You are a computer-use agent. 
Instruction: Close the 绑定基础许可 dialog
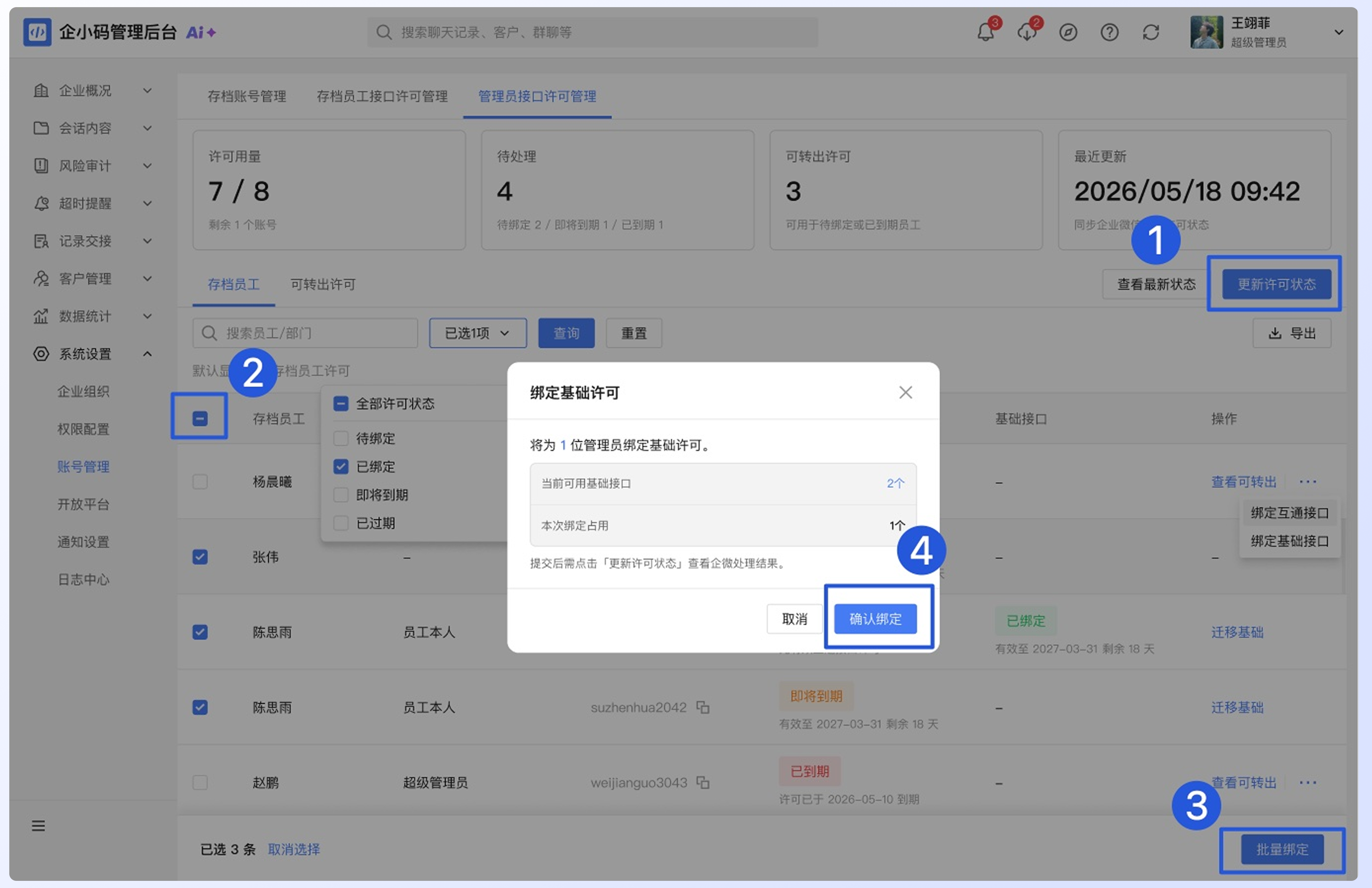[905, 393]
